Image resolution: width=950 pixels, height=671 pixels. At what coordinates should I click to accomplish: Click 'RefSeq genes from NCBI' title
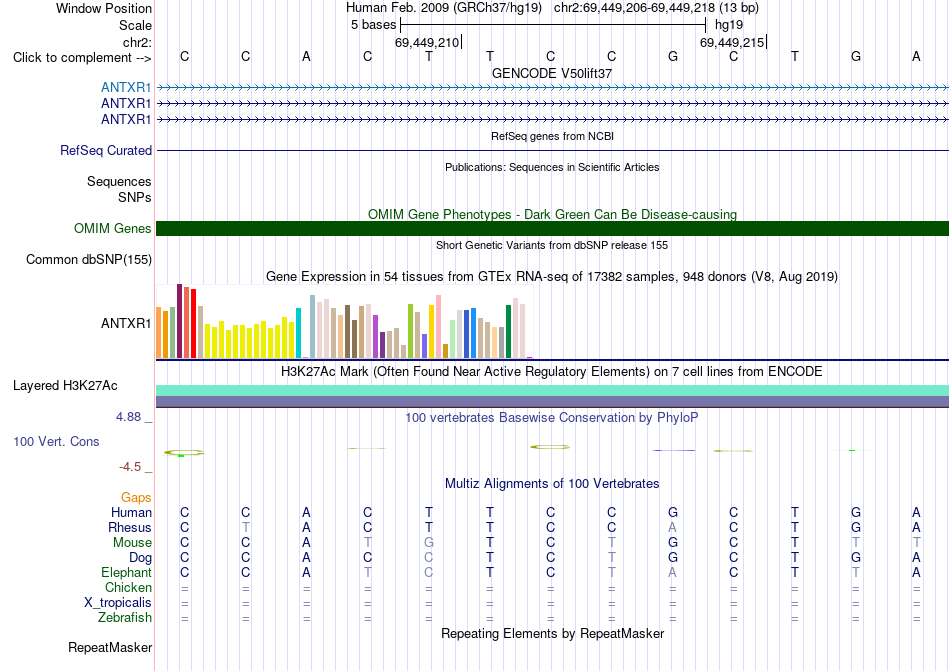click(x=553, y=136)
